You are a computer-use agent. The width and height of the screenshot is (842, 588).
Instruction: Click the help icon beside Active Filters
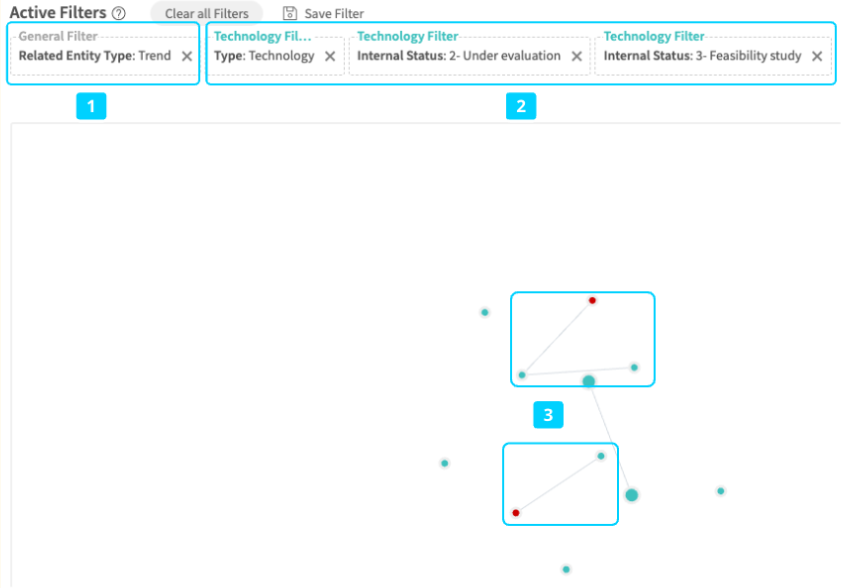pyautogui.click(x=119, y=14)
